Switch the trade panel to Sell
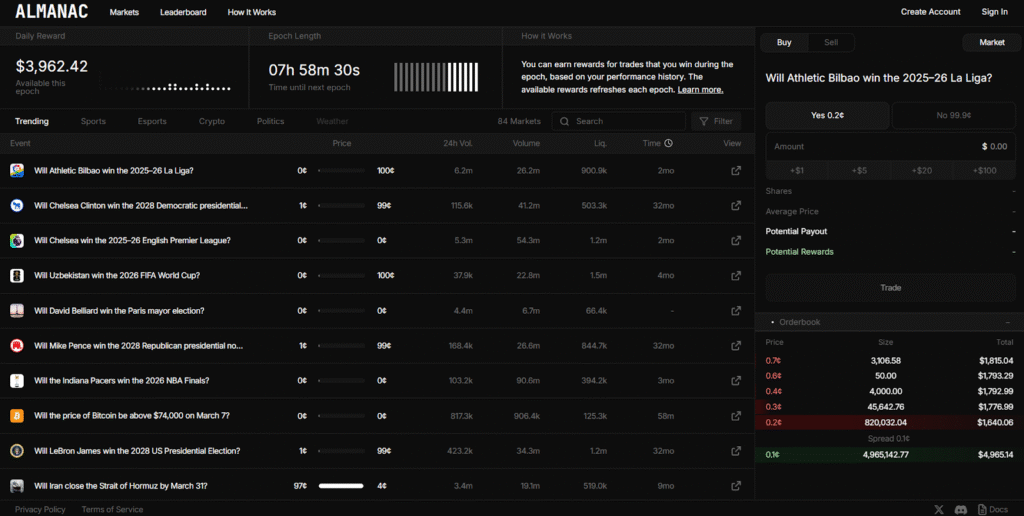Image resolution: width=1024 pixels, height=516 pixels. 831,43
